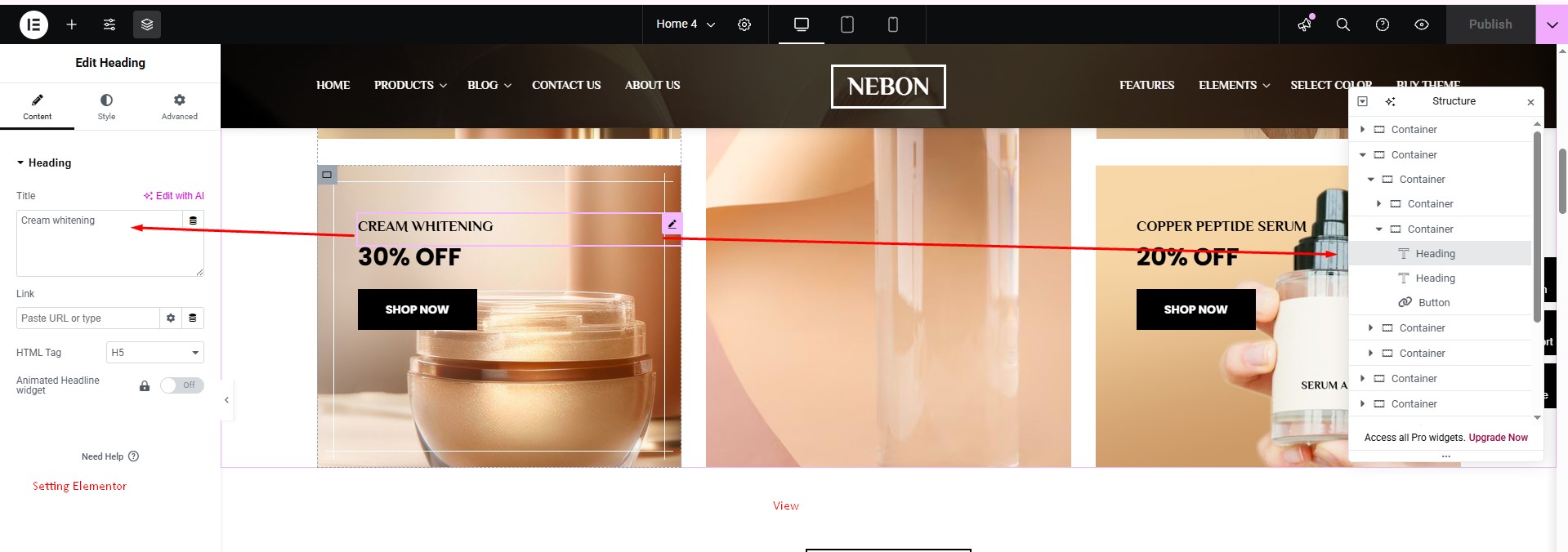Select the Button item in Structure
Screen dimensions: 1568x552
coord(1433,303)
